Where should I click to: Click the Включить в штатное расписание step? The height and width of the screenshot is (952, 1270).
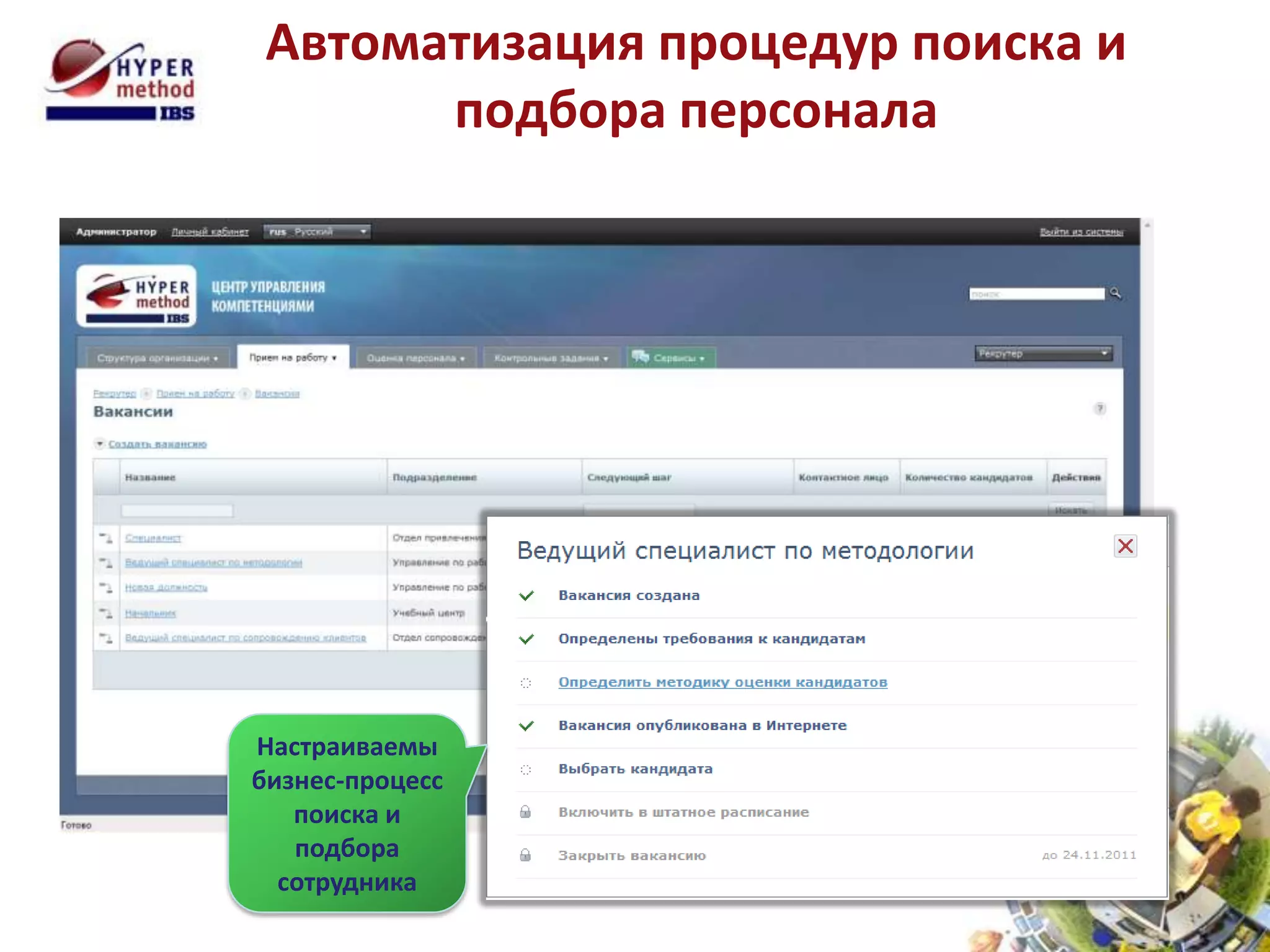pyautogui.click(x=683, y=813)
